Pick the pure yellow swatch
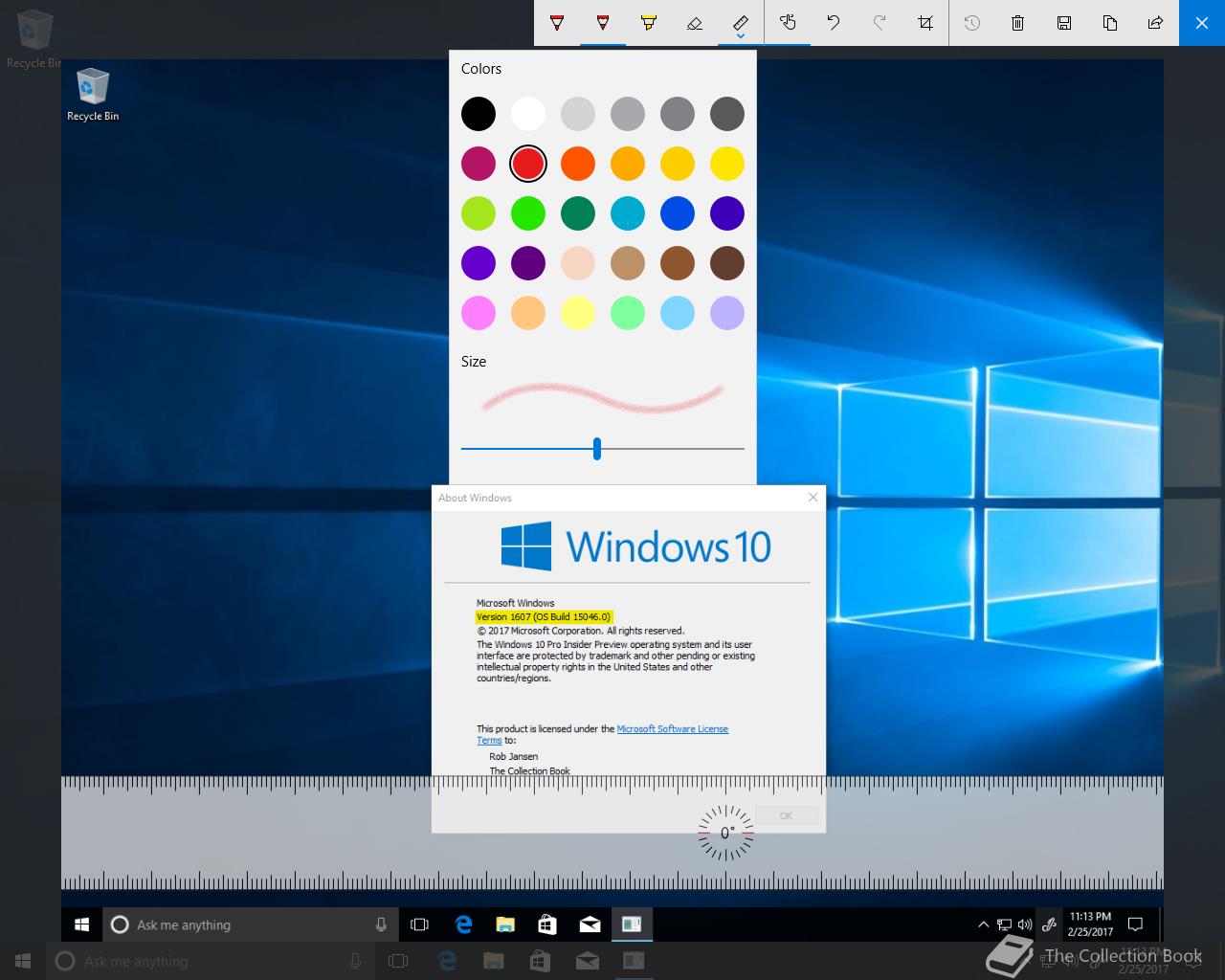Viewport: 1225px width, 980px height. pos(727,164)
